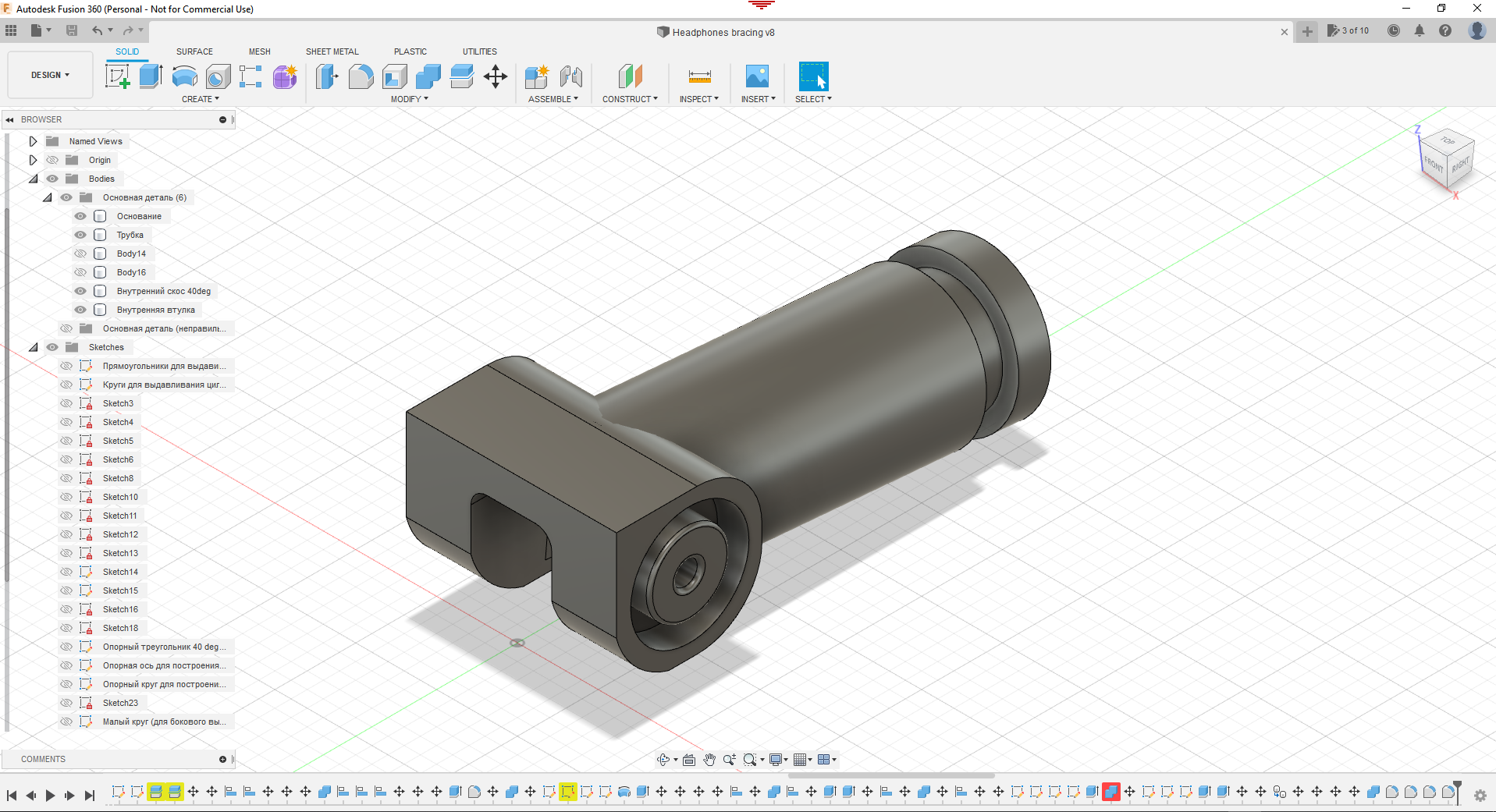The image size is (1496, 812).
Task: Hide the Трубка body
Action: [80, 235]
